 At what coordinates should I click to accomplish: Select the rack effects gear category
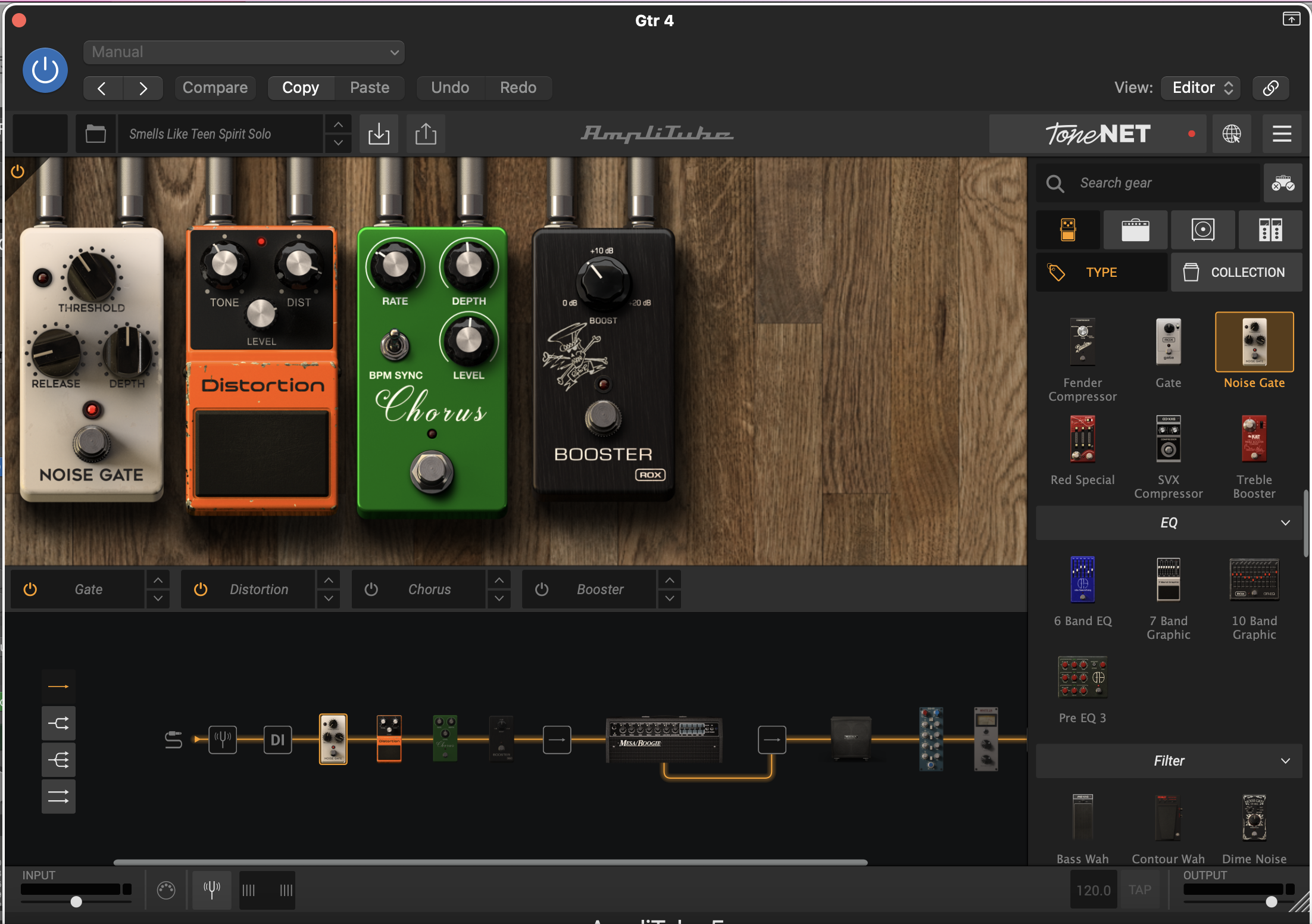point(1270,230)
